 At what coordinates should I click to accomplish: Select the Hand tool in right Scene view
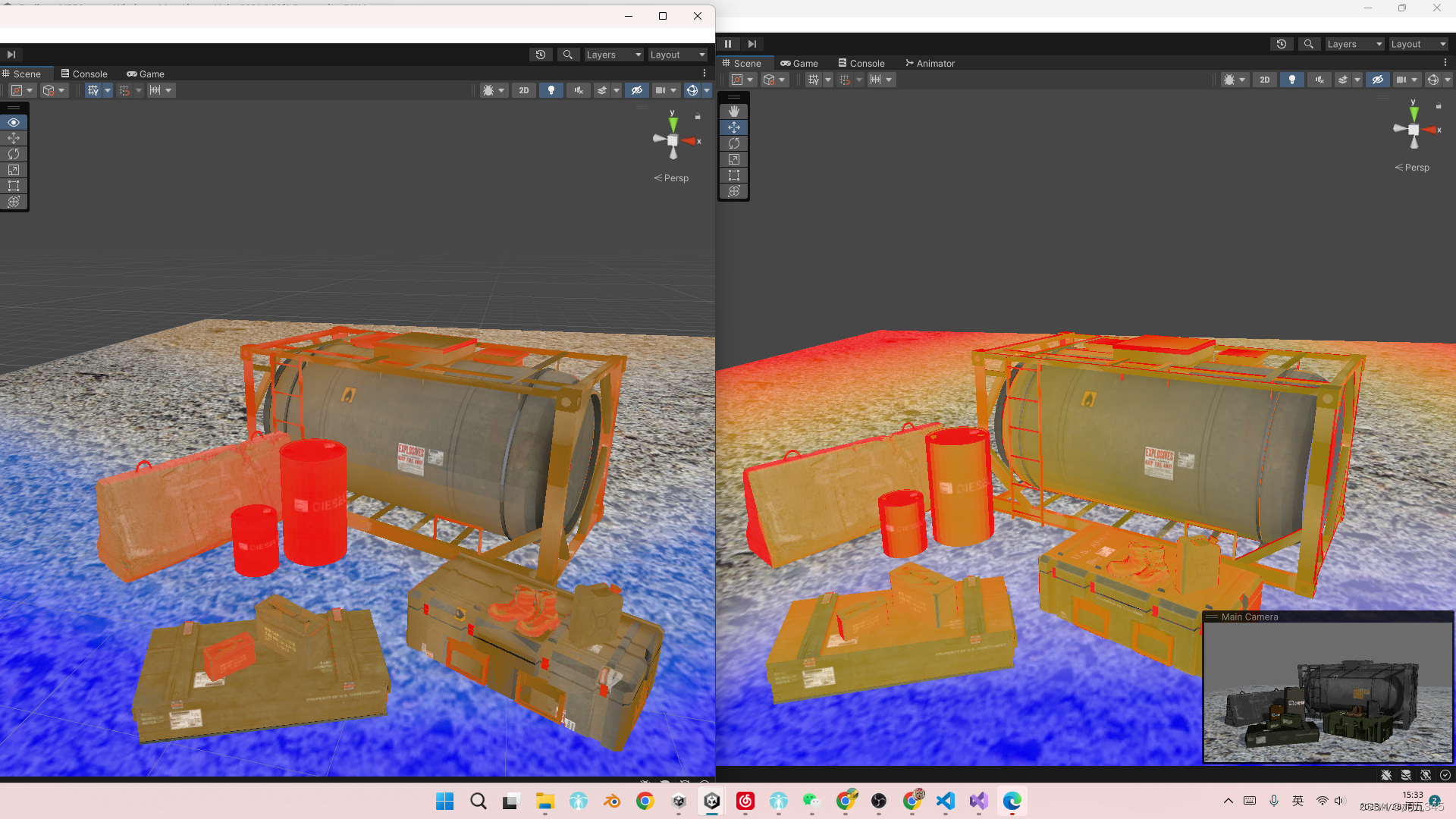[733, 111]
